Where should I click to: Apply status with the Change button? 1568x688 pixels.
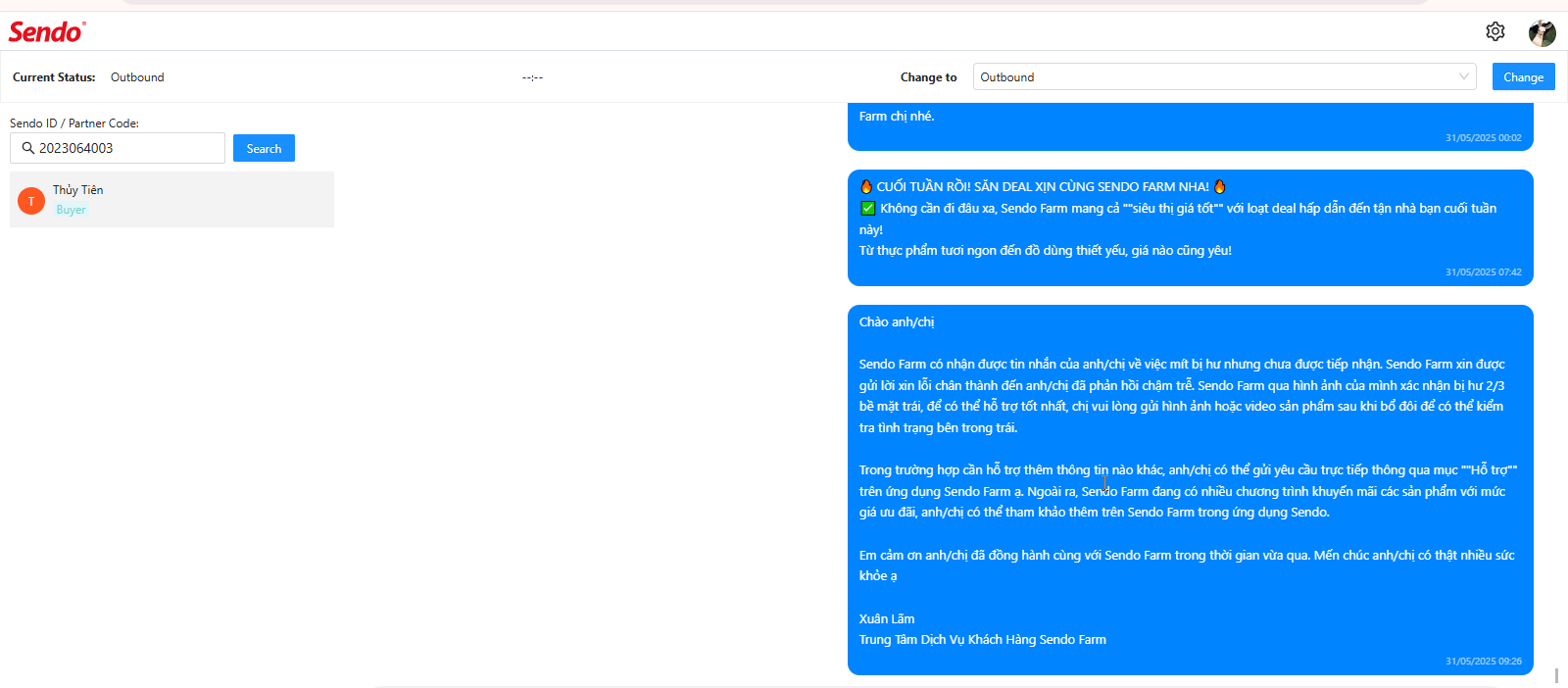(x=1523, y=76)
